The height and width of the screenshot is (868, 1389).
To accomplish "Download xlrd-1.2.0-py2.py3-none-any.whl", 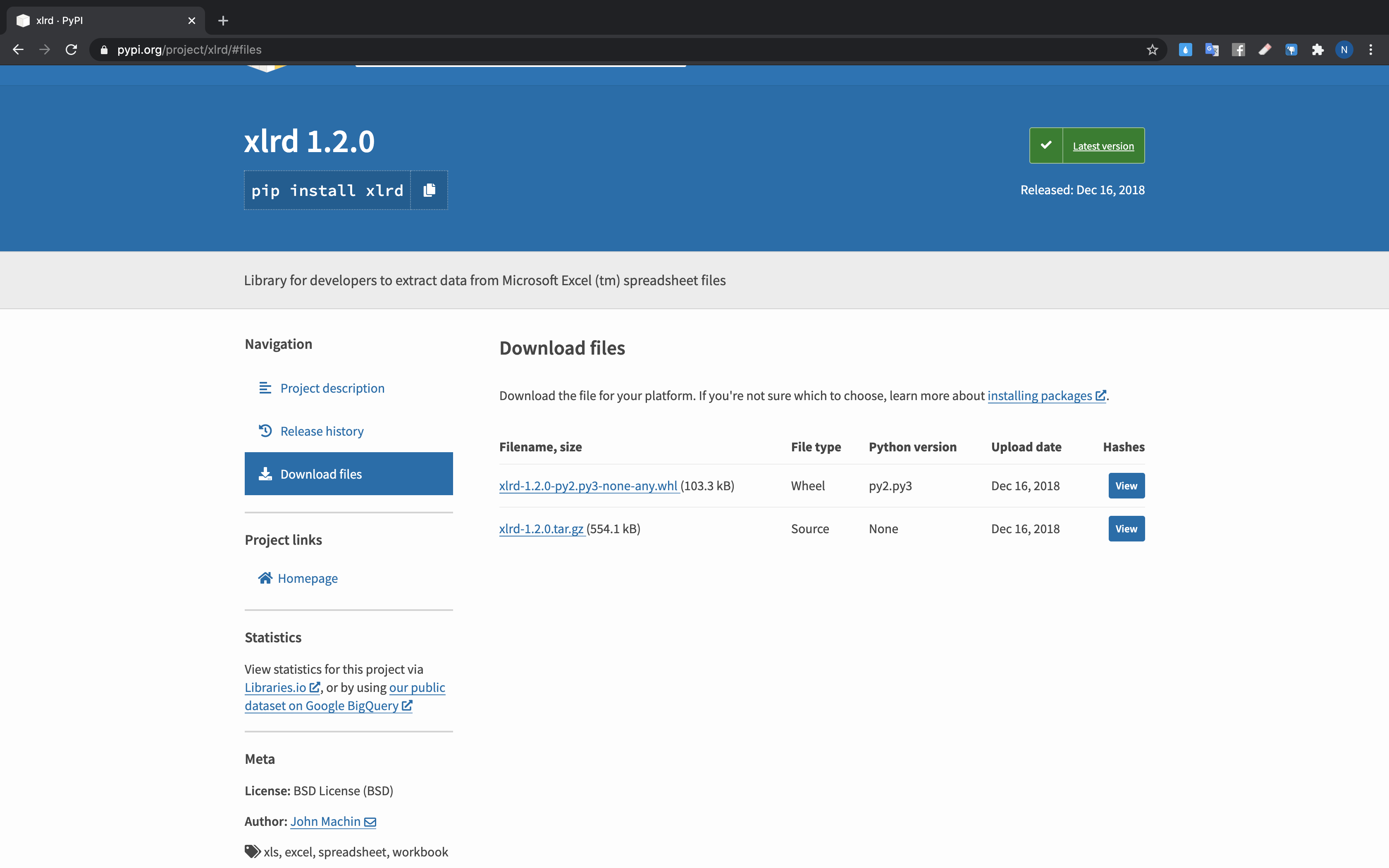I will tap(589, 486).
